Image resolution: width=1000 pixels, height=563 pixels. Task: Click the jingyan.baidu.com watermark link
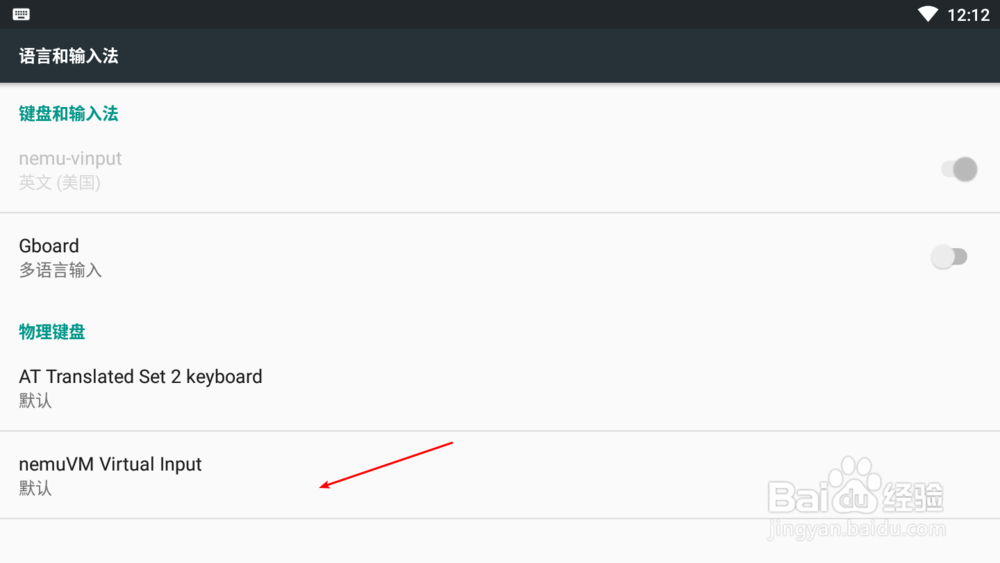pos(856,529)
